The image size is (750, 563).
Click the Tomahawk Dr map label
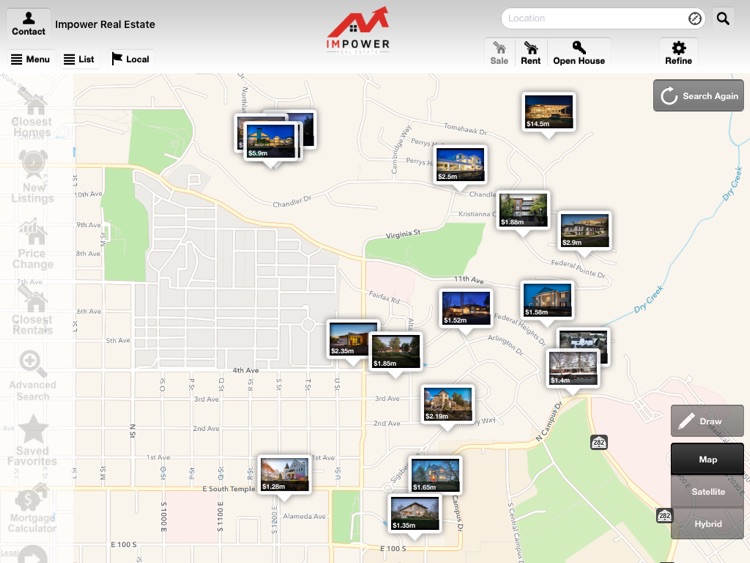click(x=465, y=128)
